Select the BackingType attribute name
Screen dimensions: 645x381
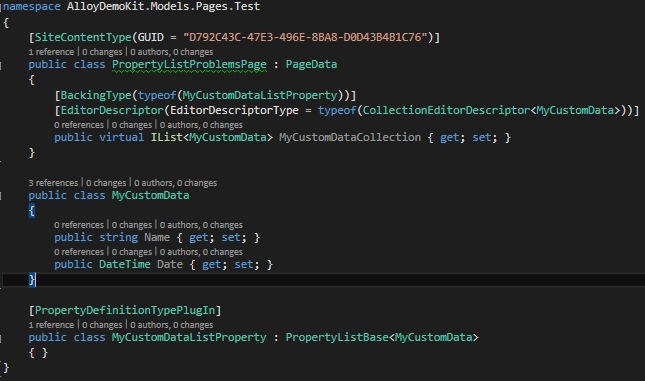point(96,95)
